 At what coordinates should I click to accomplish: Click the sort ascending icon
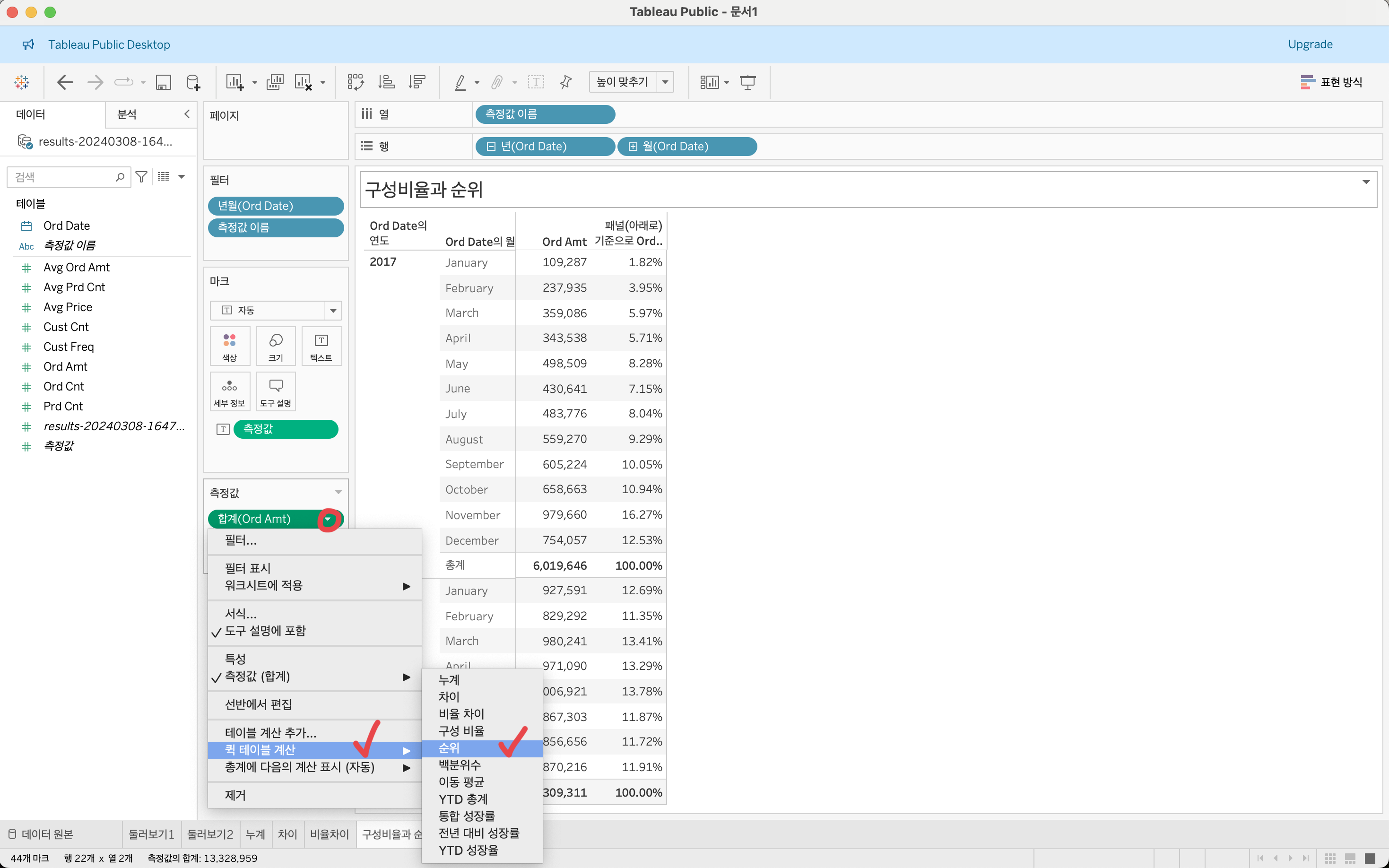pyautogui.click(x=386, y=82)
